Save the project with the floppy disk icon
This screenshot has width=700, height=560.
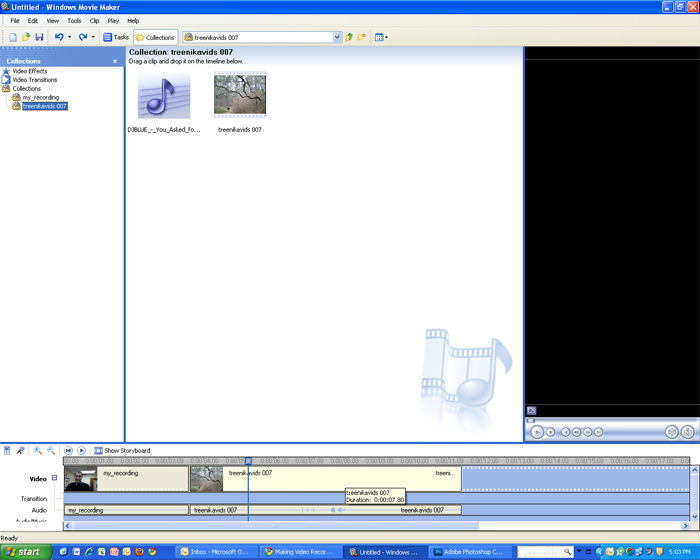(39, 38)
